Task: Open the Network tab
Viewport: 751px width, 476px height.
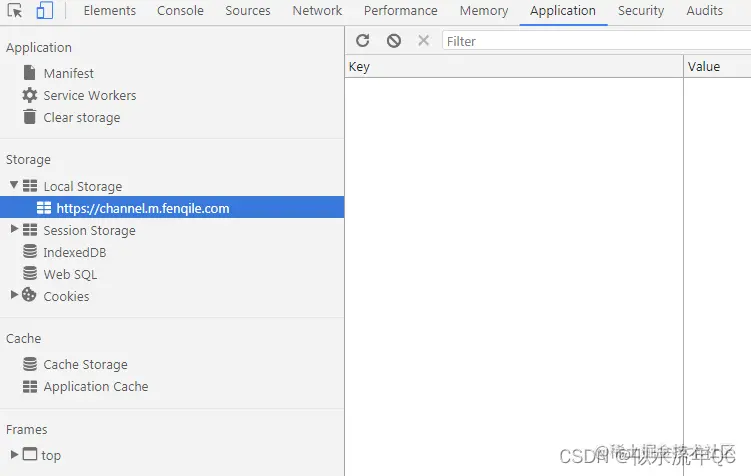Action: pos(317,11)
